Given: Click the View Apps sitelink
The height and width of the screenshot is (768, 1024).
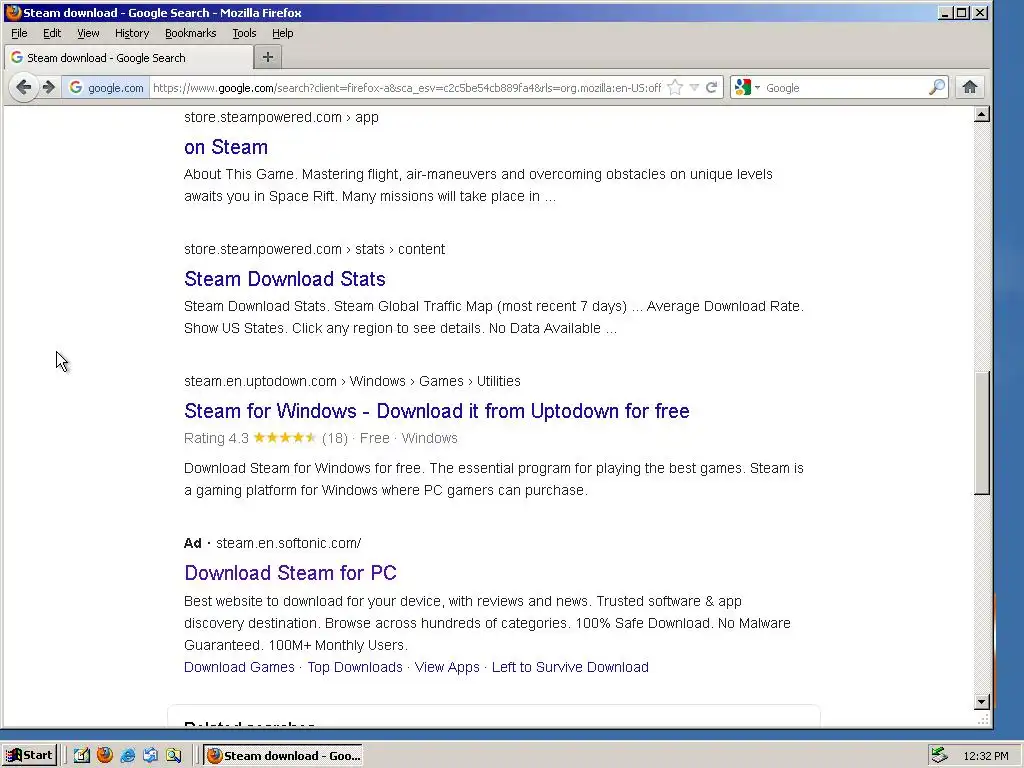Looking at the screenshot, I should click(447, 667).
